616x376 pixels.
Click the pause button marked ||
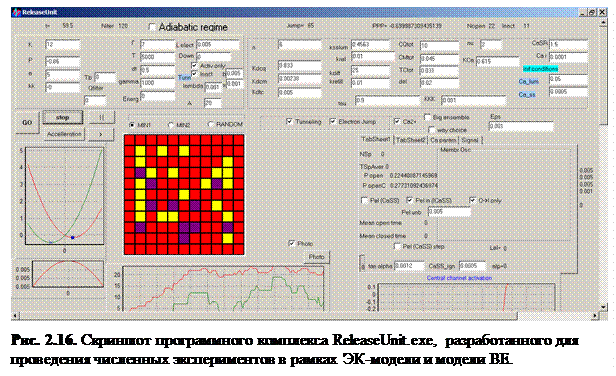pyautogui.click(x=101, y=117)
